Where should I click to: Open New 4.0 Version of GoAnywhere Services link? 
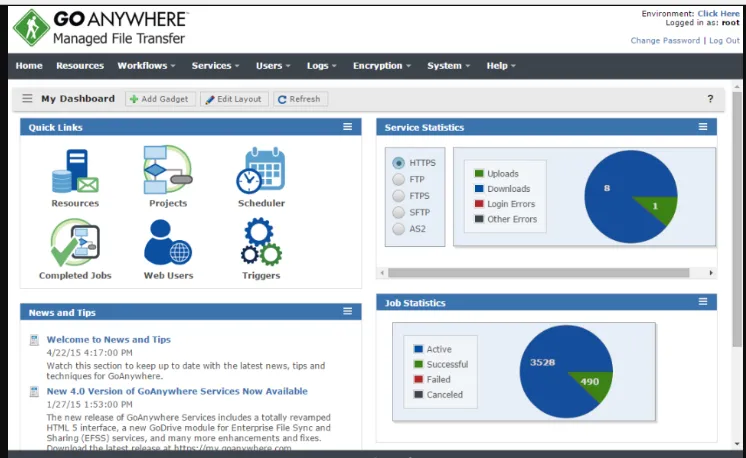point(177,391)
